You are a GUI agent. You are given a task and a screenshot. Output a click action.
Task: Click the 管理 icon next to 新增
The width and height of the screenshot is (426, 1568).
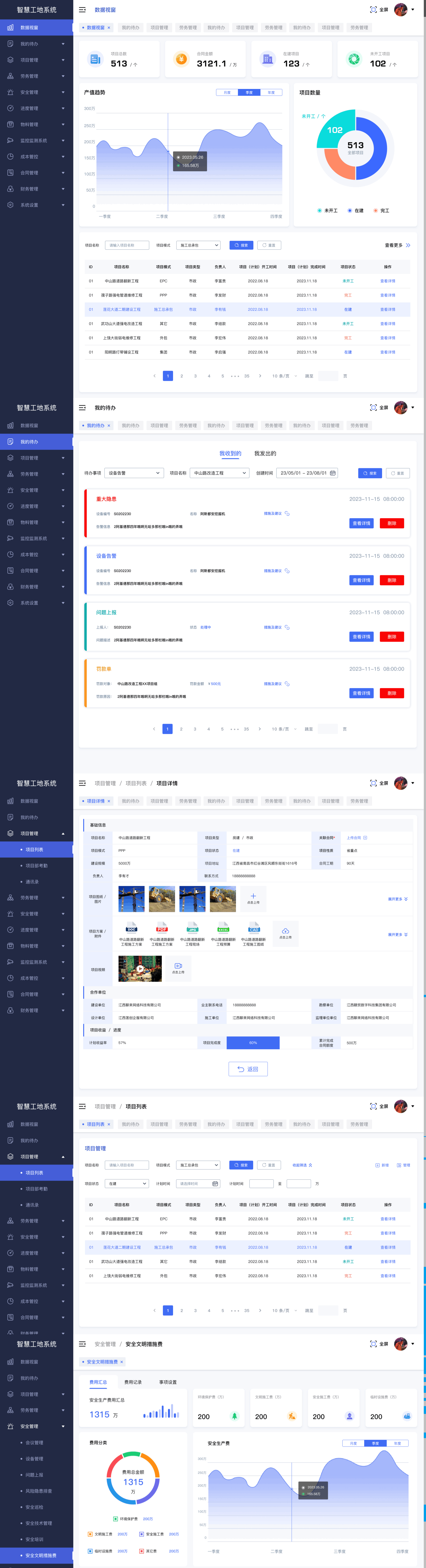pyautogui.click(x=399, y=1165)
